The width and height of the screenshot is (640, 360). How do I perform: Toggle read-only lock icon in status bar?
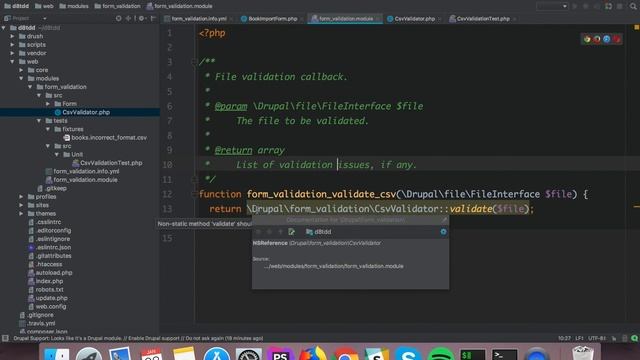pos(614,338)
